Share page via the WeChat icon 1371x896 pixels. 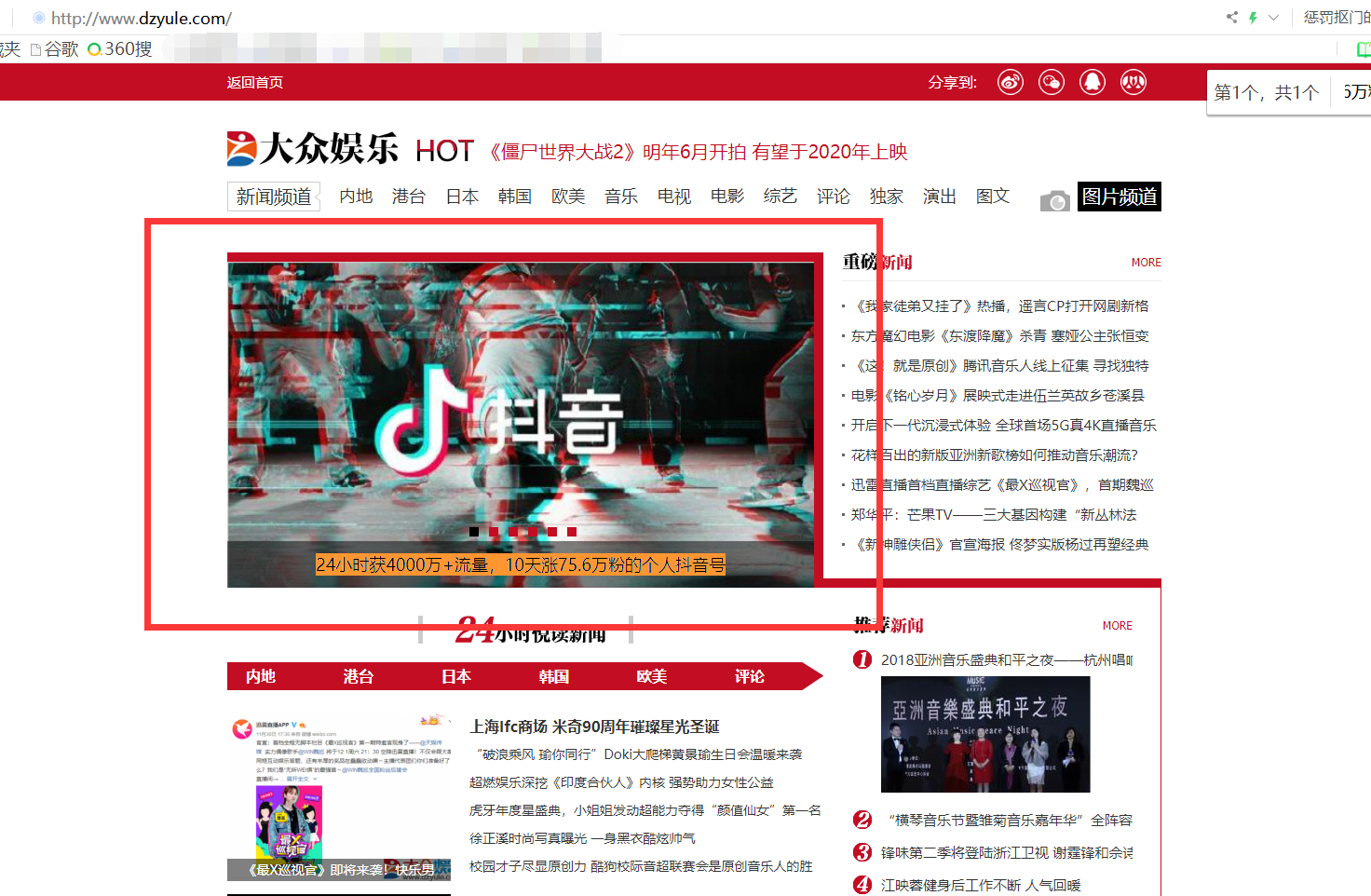pos(1052,82)
